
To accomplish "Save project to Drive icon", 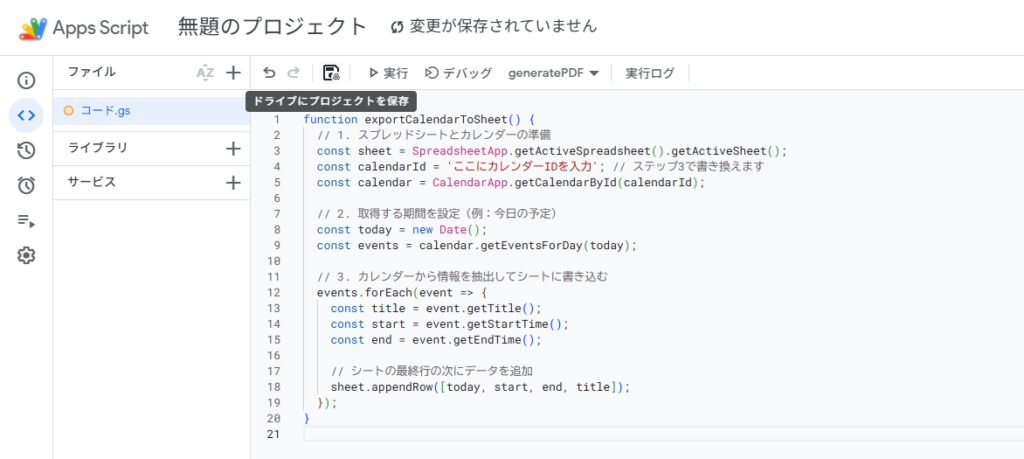I will (x=331, y=73).
